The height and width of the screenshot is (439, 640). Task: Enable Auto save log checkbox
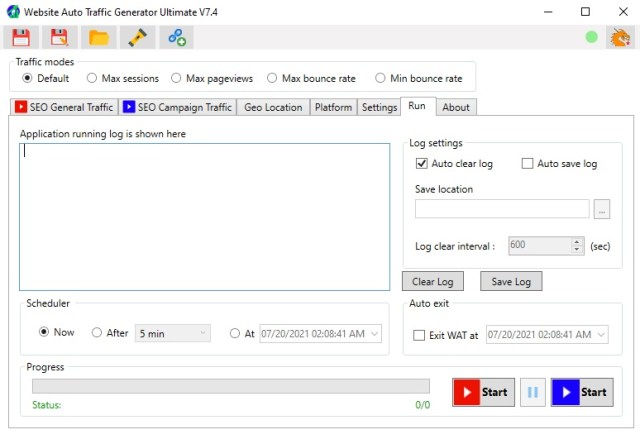pyautogui.click(x=527, y=164)
